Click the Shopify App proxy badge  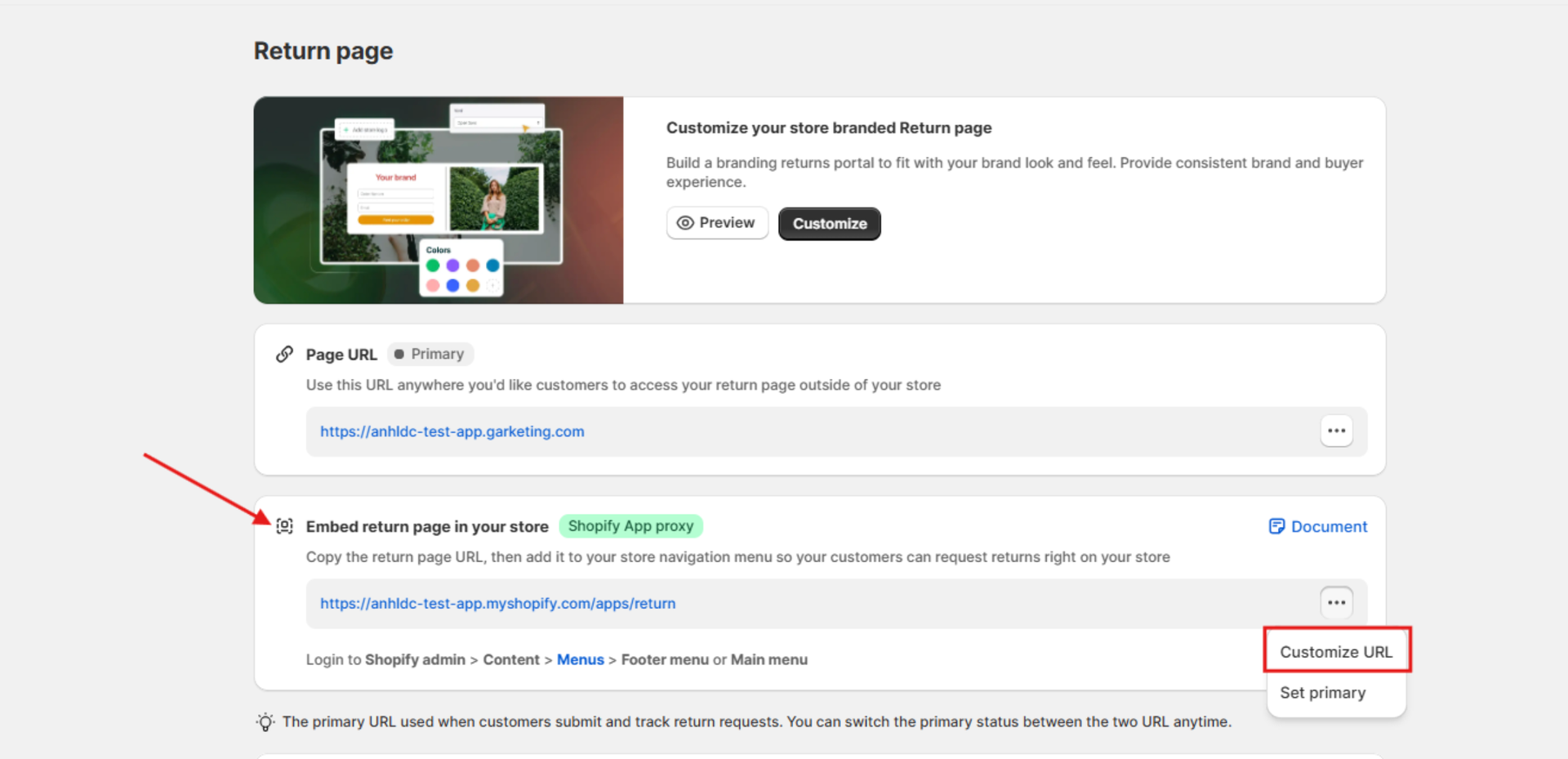[x=630, y=525]
